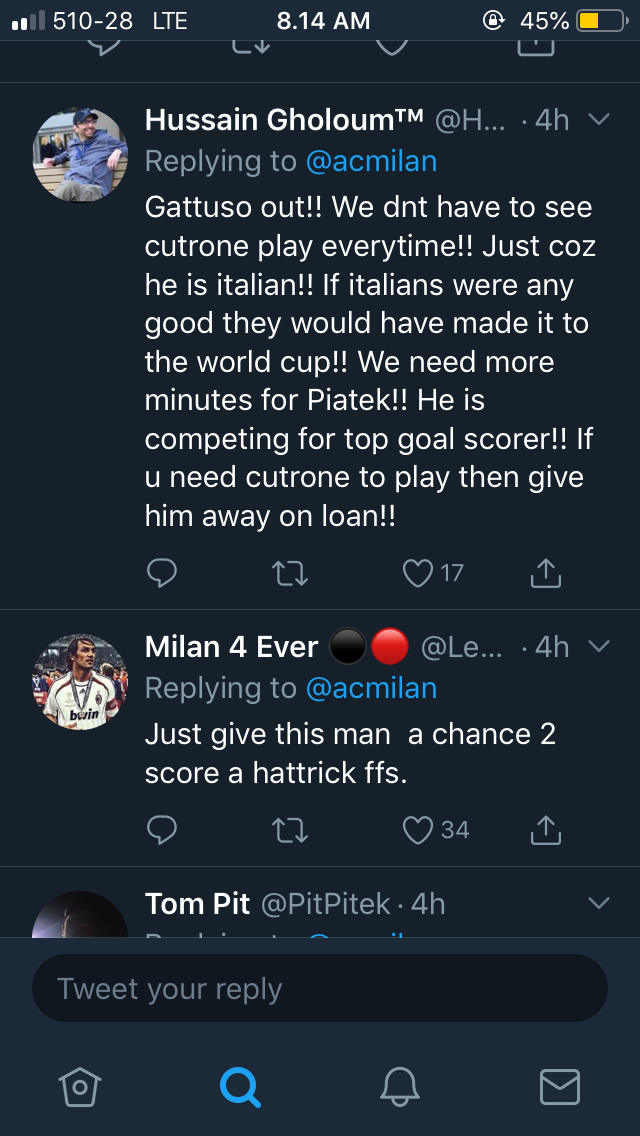Open the notifications bell tab
The width and height of the screenshot is (640, 1136).
click(400, 1085)
